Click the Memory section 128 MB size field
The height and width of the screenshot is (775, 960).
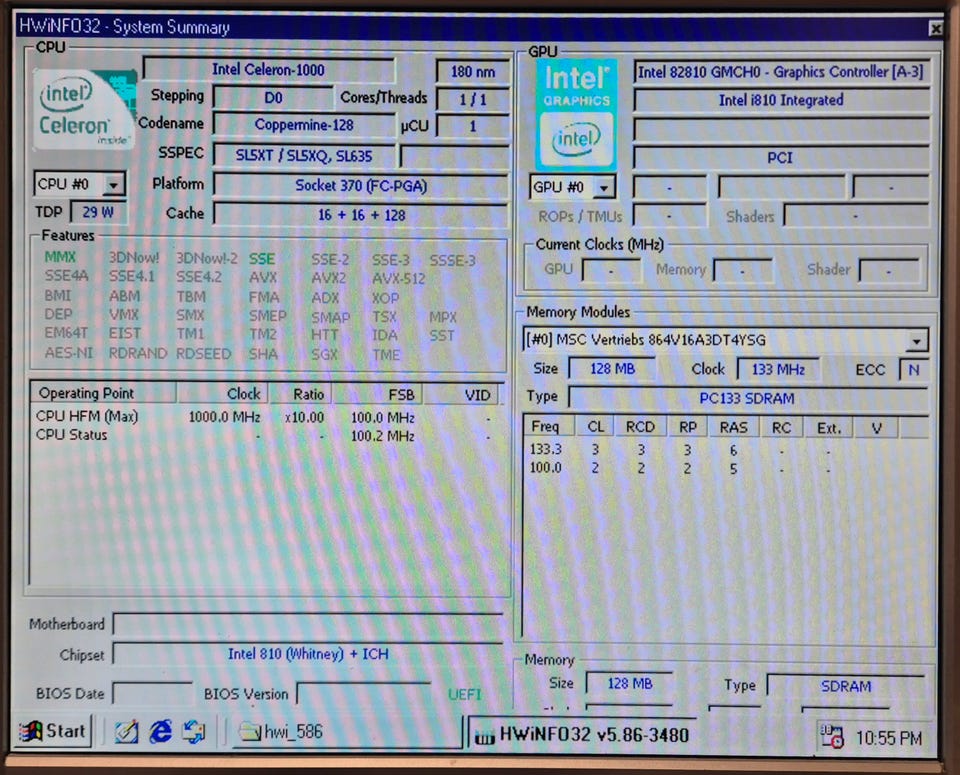click(629, 683)
